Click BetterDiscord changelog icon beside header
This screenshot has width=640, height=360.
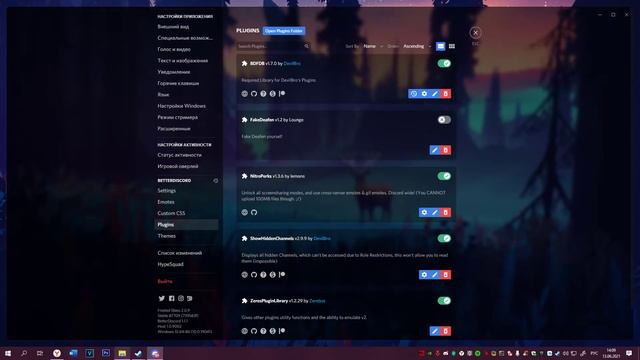click(216, 180)
